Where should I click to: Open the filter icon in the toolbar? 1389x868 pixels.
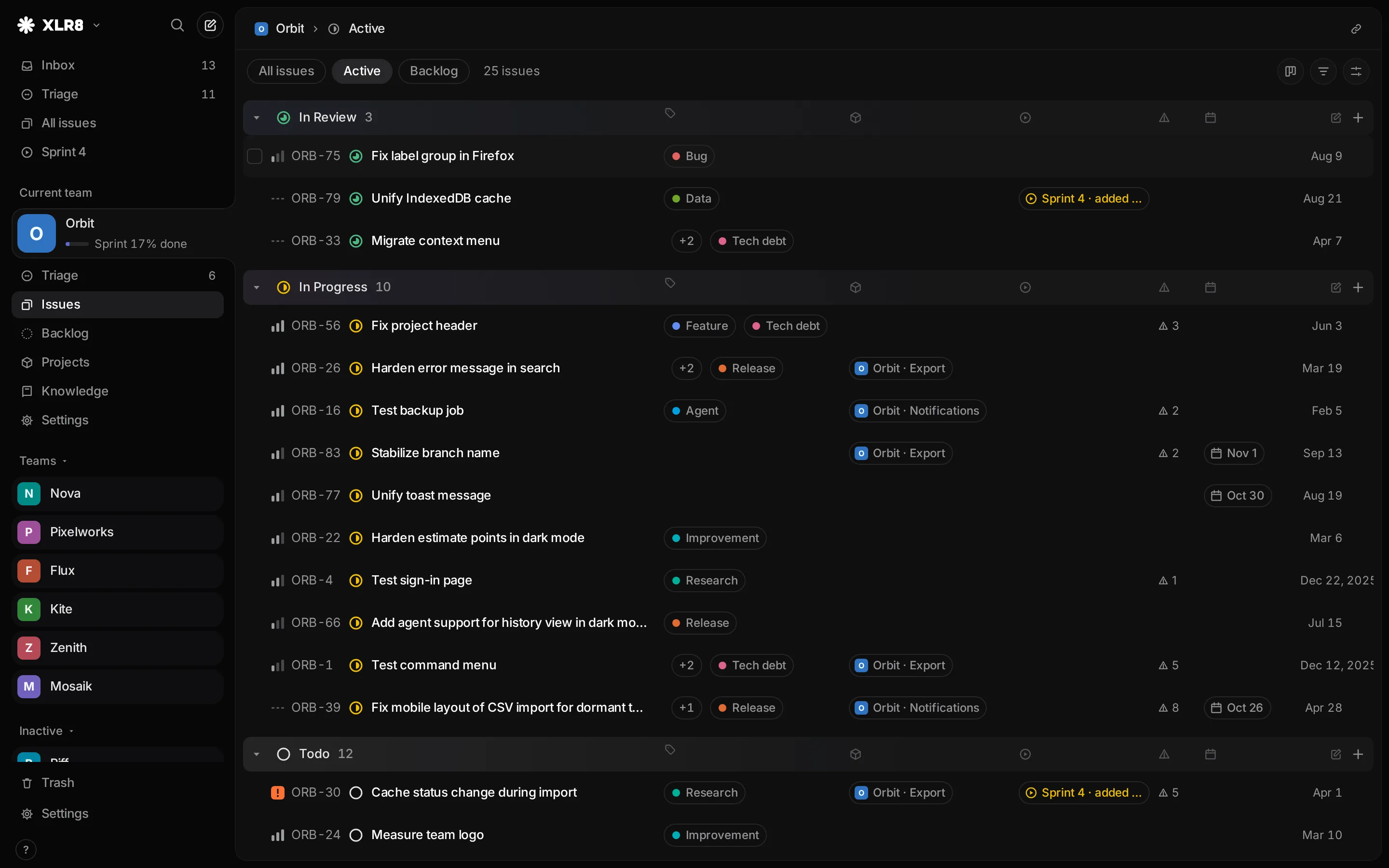(x=1323, y=71)
